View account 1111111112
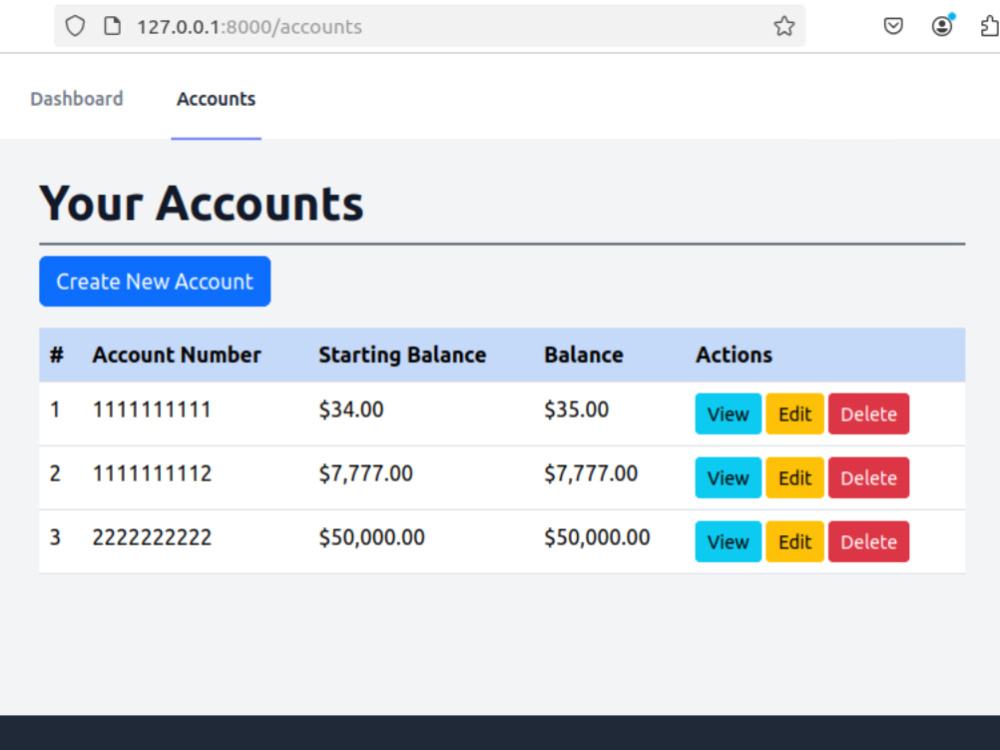 pyautogui.click(x=728, y=478)
